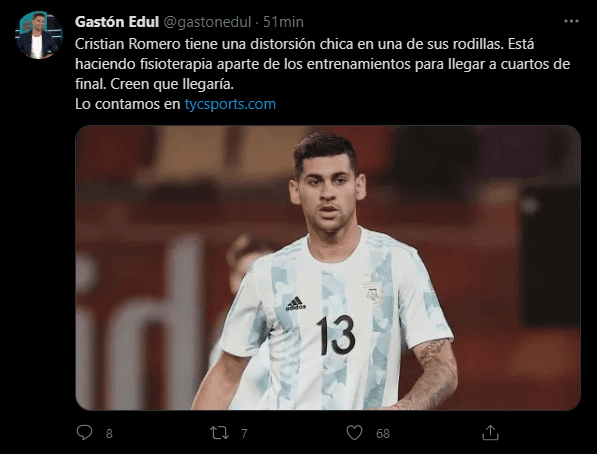Click the retweet count 7

[244, 433]
